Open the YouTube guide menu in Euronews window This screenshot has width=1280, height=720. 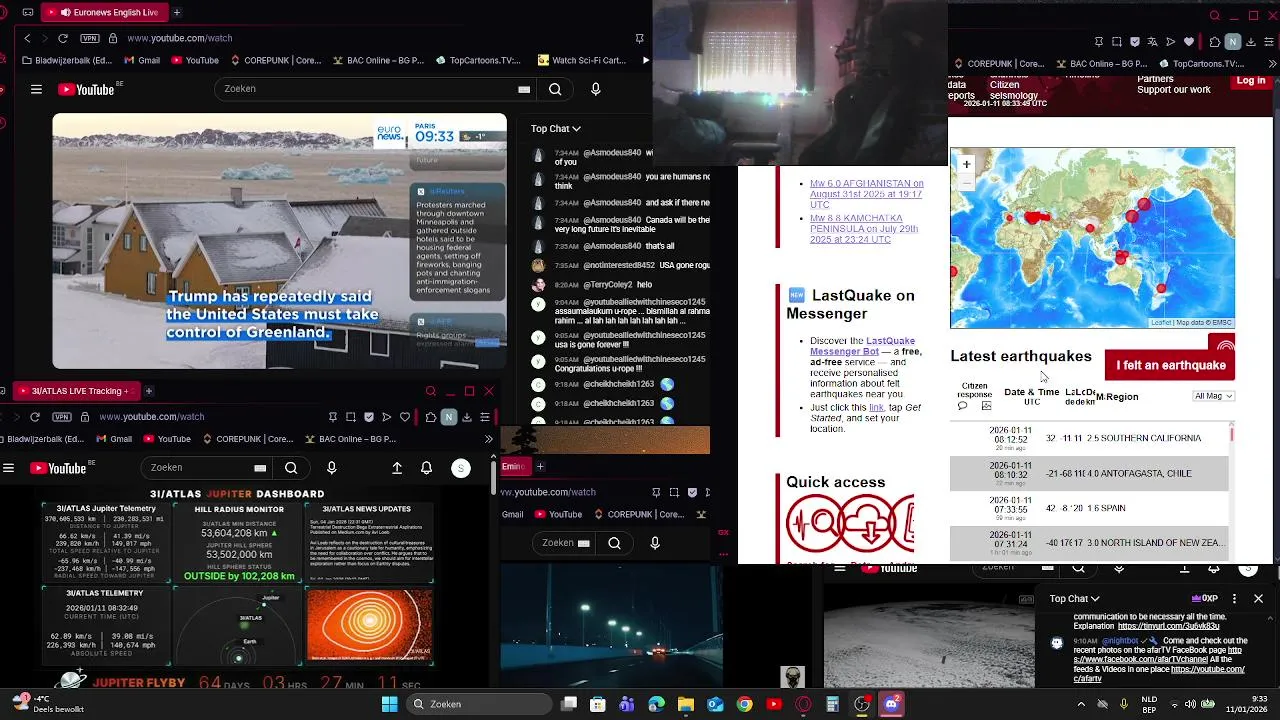(x=36, y=89)
